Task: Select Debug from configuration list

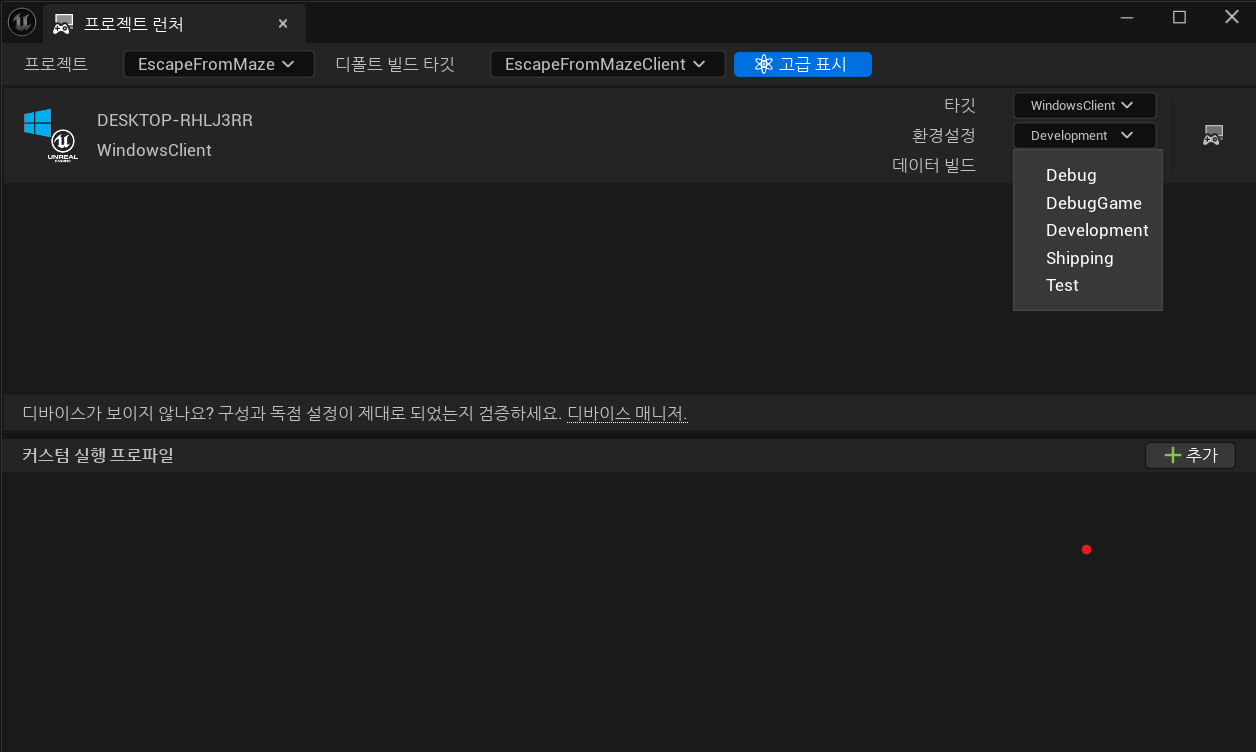Action: [x=1088, y=175]
